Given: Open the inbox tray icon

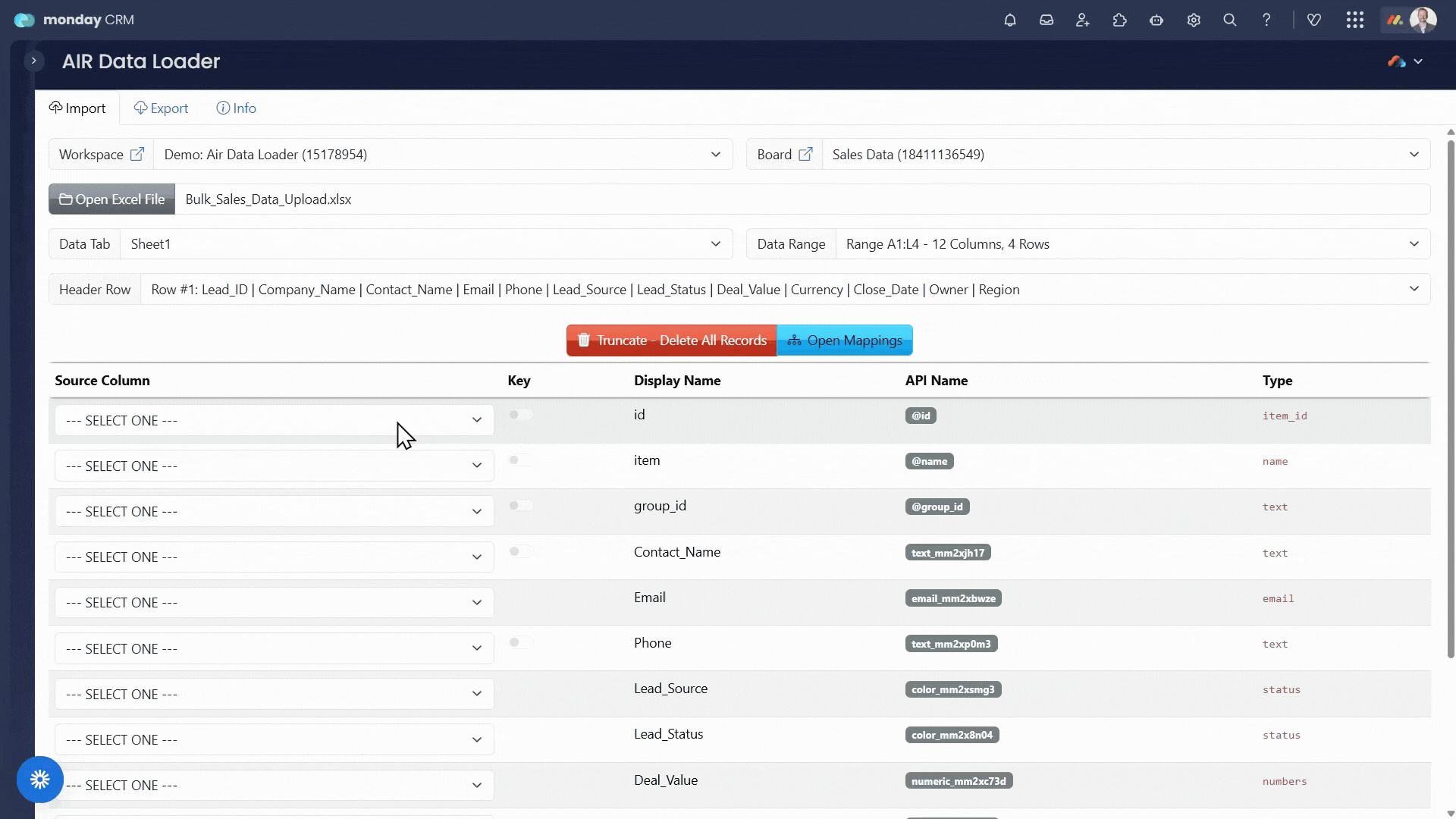Looking at the screenshot, I should click(x=1046, y=20).
